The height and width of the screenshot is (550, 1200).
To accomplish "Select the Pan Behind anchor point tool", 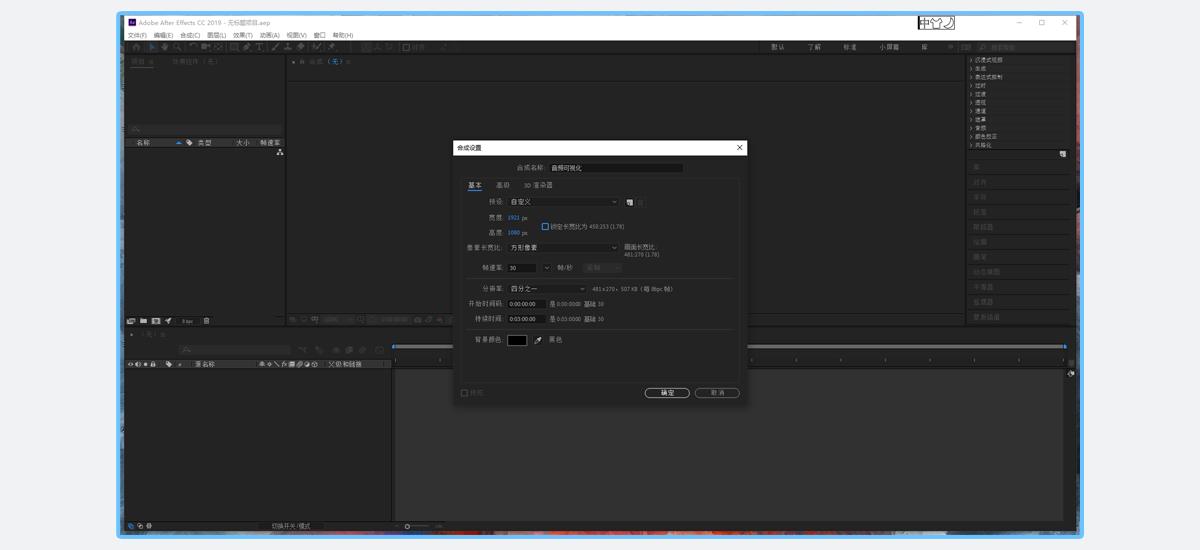I will [218, 47].
